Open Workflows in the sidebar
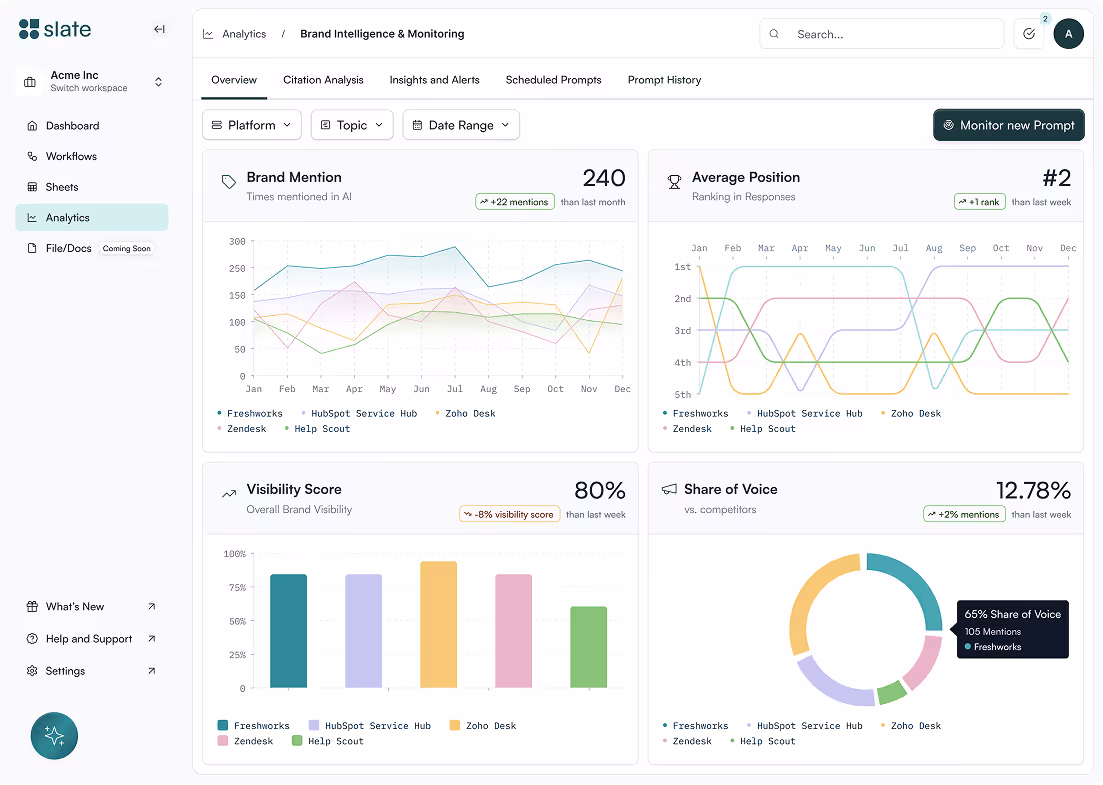1103x785 pixels. (x=91, y=156)
